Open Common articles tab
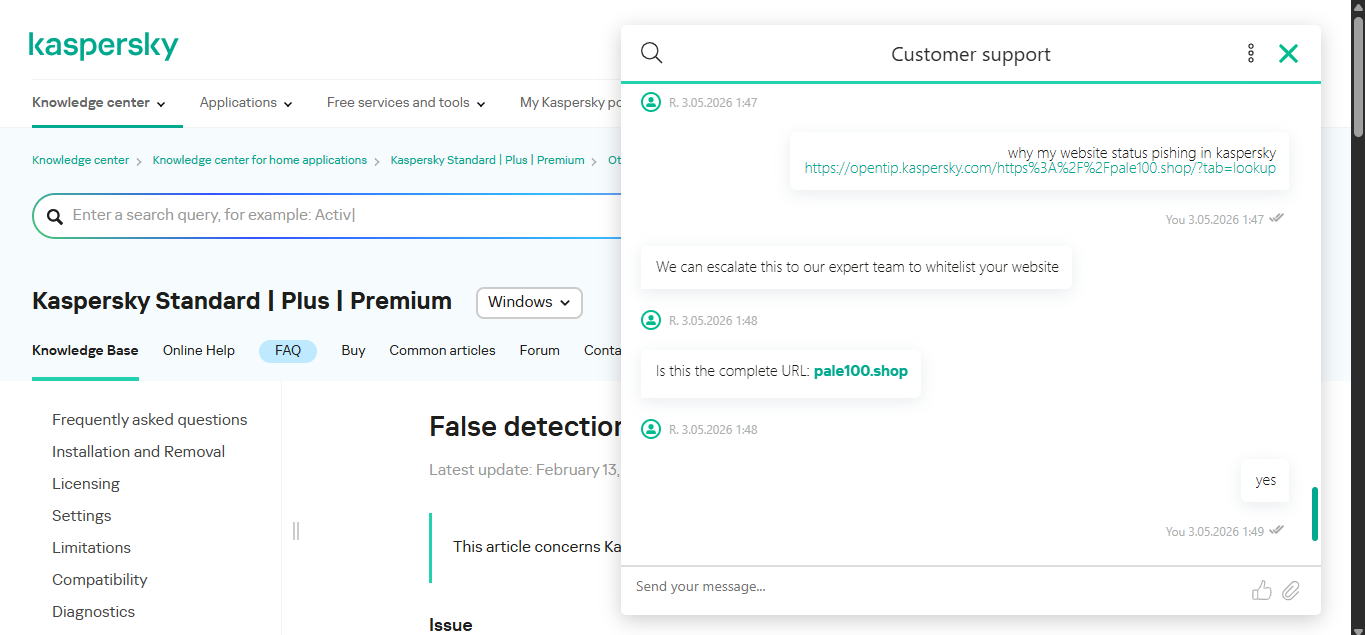1365x635 pixels. click(x=442, y=351)
